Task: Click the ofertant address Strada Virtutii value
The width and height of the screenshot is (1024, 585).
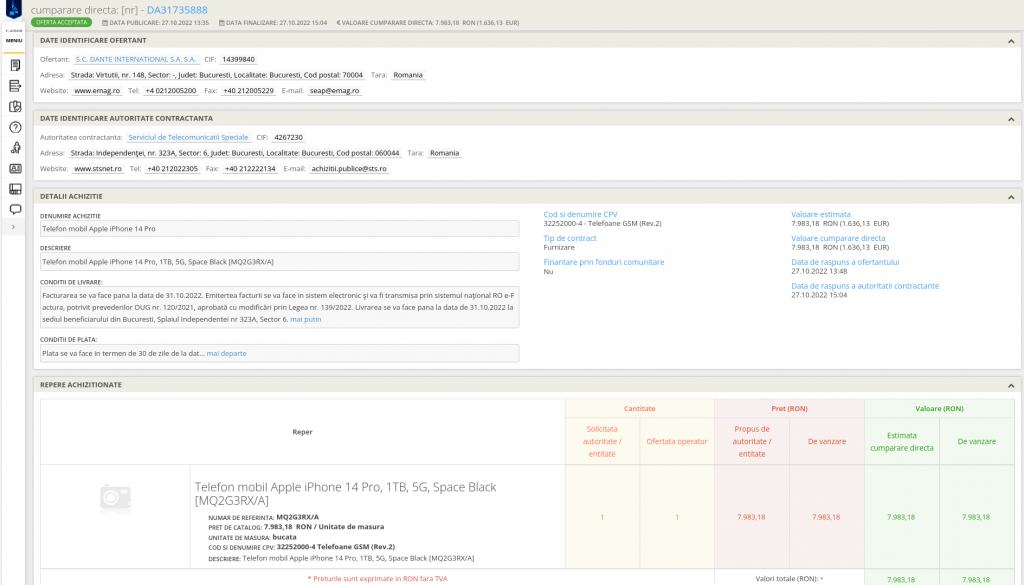Action: click(x=216, y=75)
